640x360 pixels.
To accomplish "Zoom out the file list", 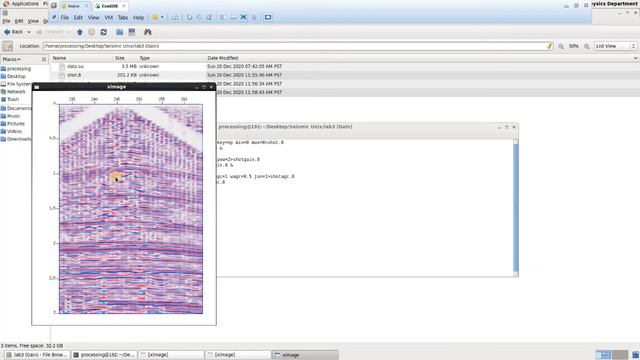I will coord(561,46).
